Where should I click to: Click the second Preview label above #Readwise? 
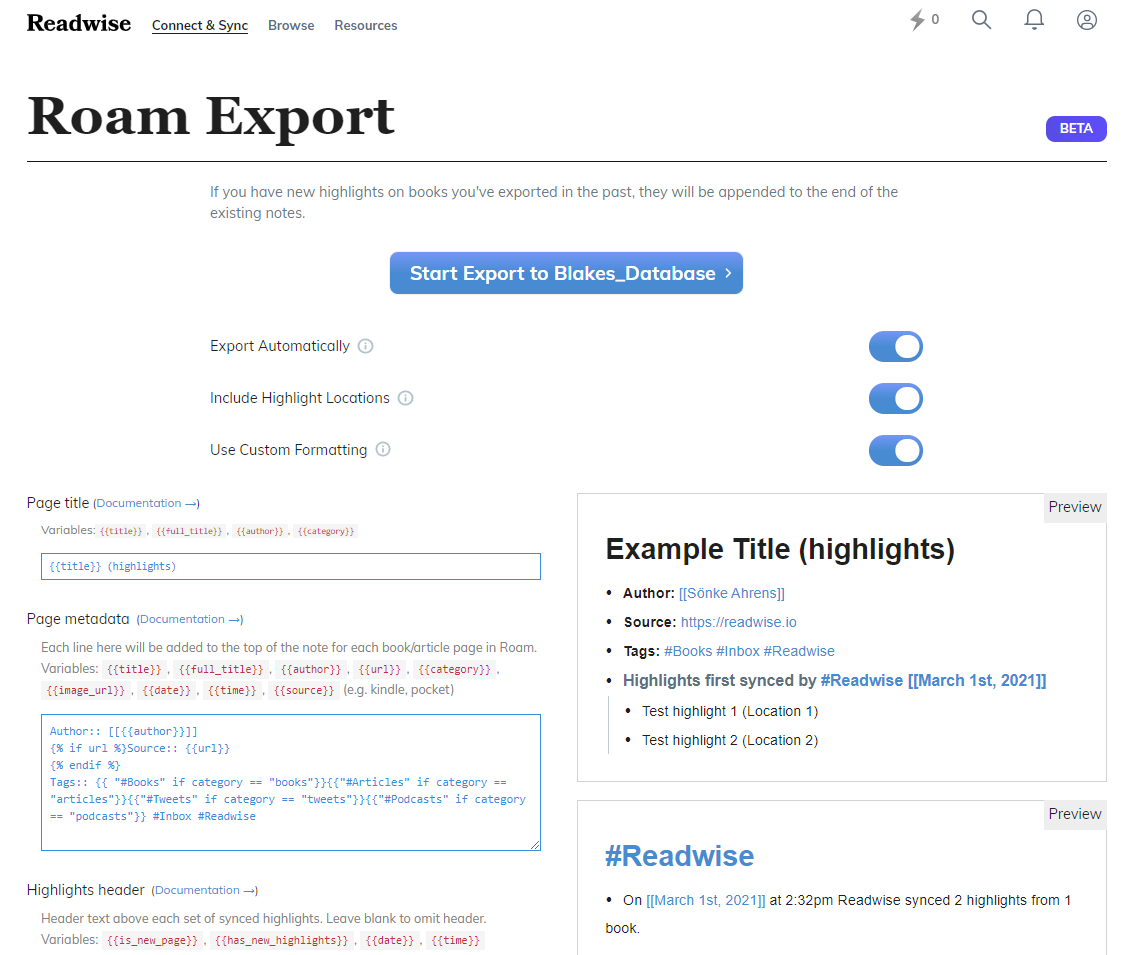[1074, 814]
